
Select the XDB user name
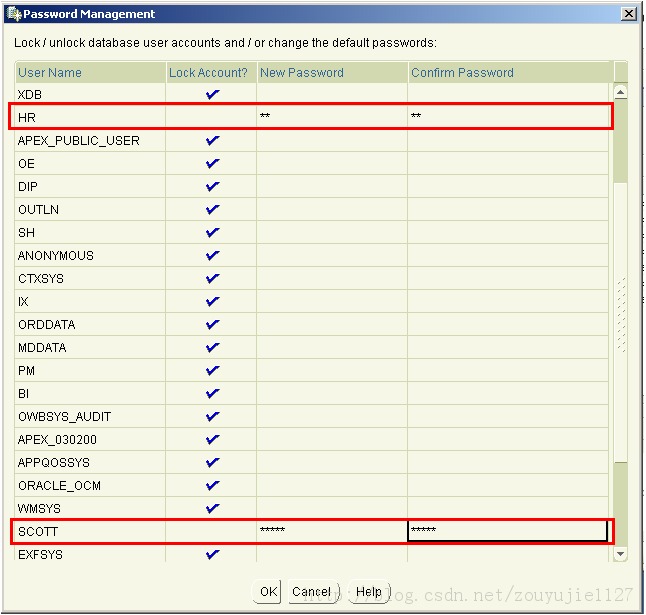click(30, 95)
